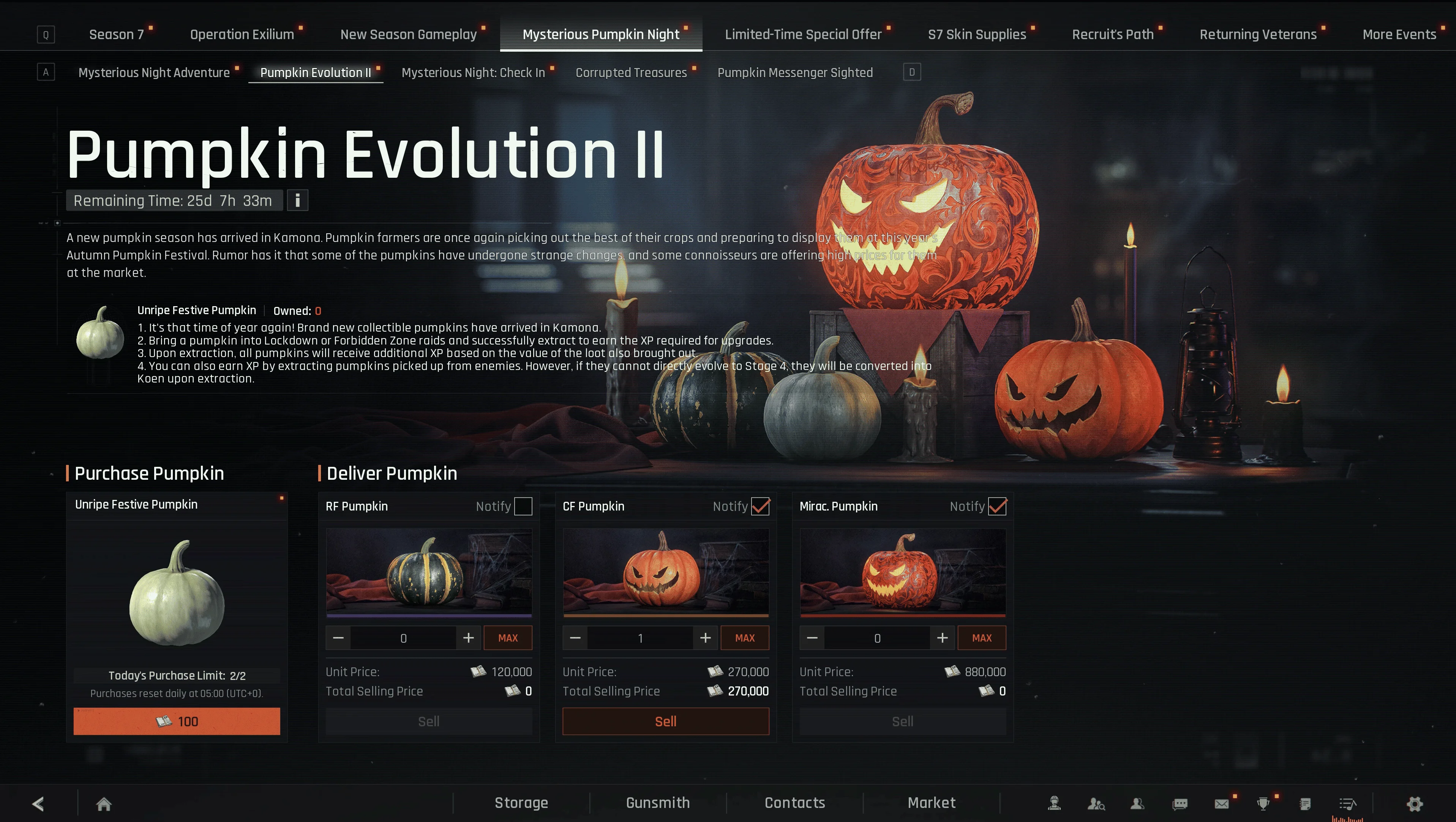The height and width of the screenshot is (822, 1456).
Task: Decrease RF Pumpkin quantity with minus
Action: (x=338, y=638)
